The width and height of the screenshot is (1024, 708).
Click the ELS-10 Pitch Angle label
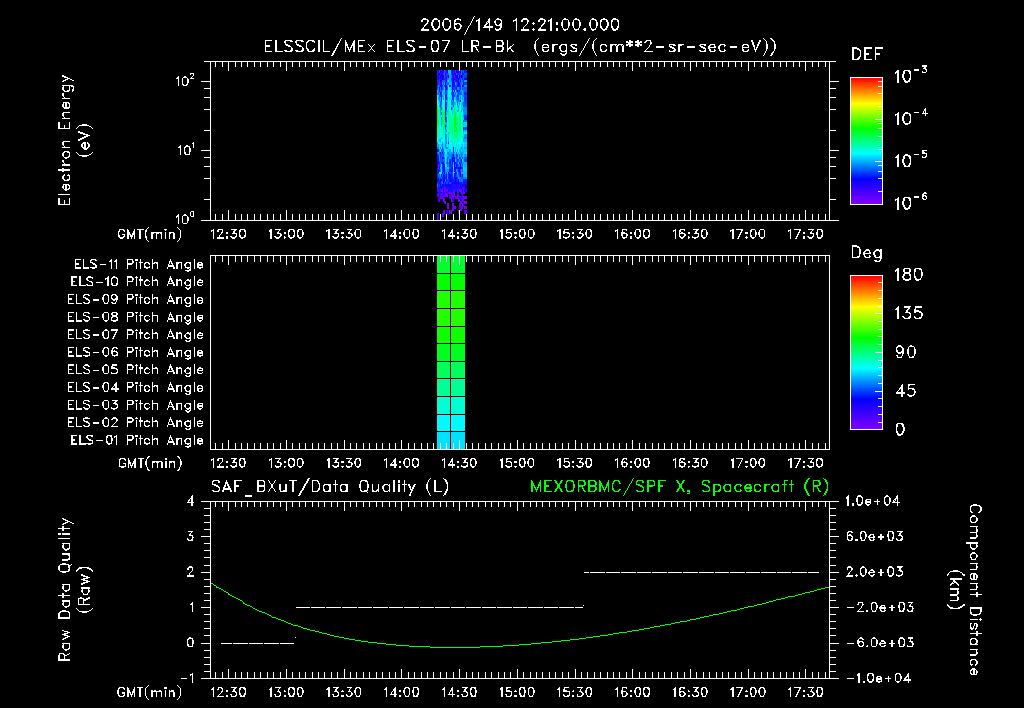[137, 282]
